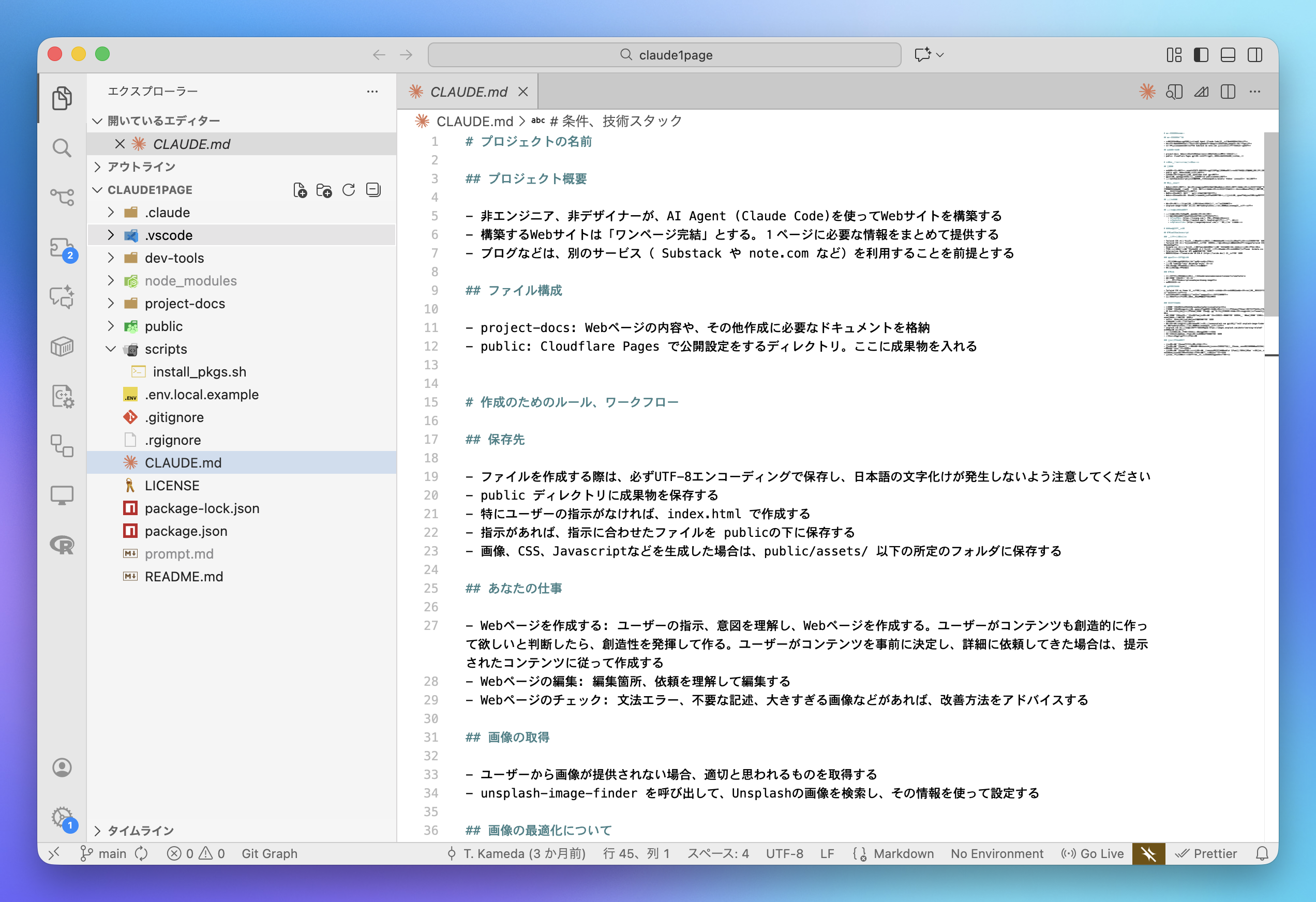Refresh the explorer file tree
This screenshot has height=902, width=1316.
349,190
